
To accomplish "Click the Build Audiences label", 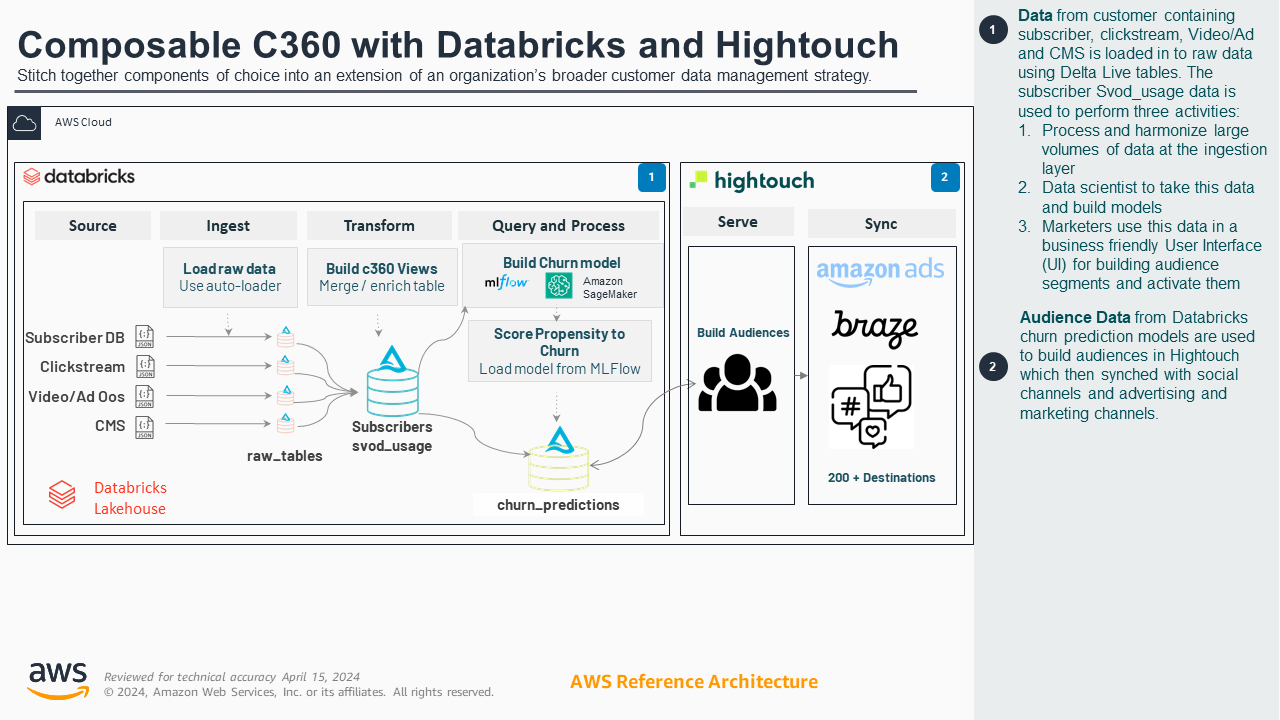I will [743, 332].
